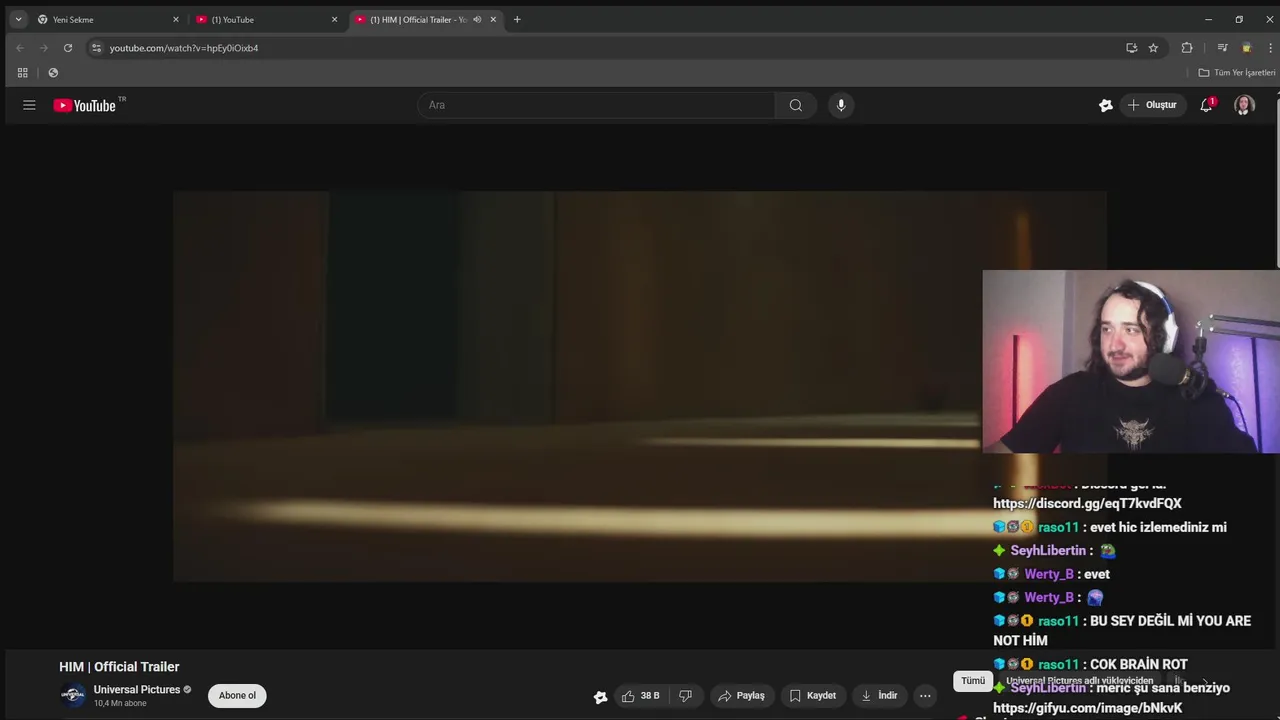Open Tüm Yer İşaretleri bookmarks folder

1237,73
